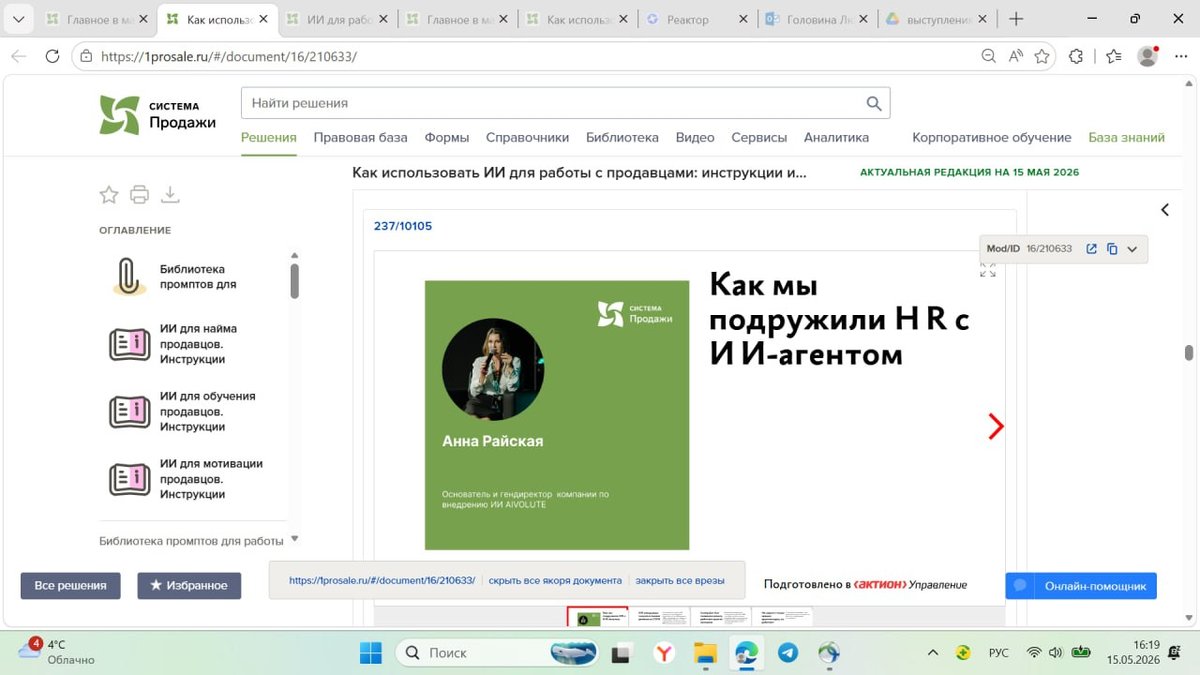This screenshot has width=1200, height=675.
Task: Click the page vertical scrollbar thumb
Action: pos(1189,353)
